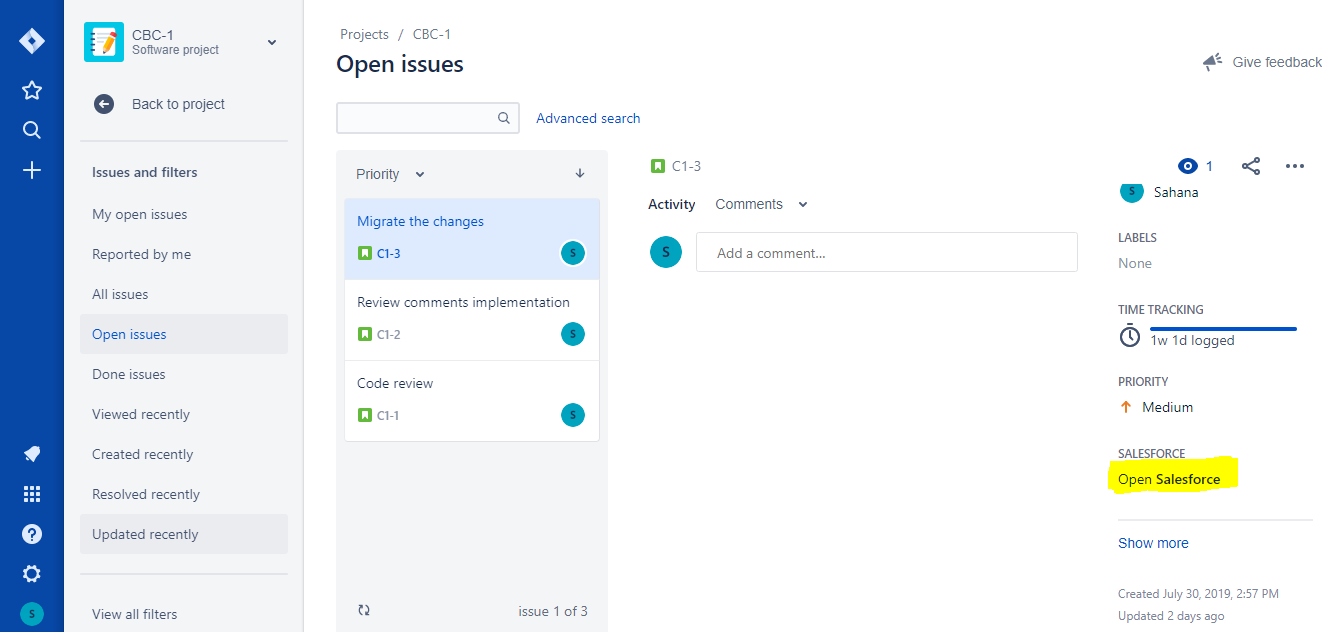Click the time tracking progress bar
This screenshot has height=632, width=1344.
1223,328
